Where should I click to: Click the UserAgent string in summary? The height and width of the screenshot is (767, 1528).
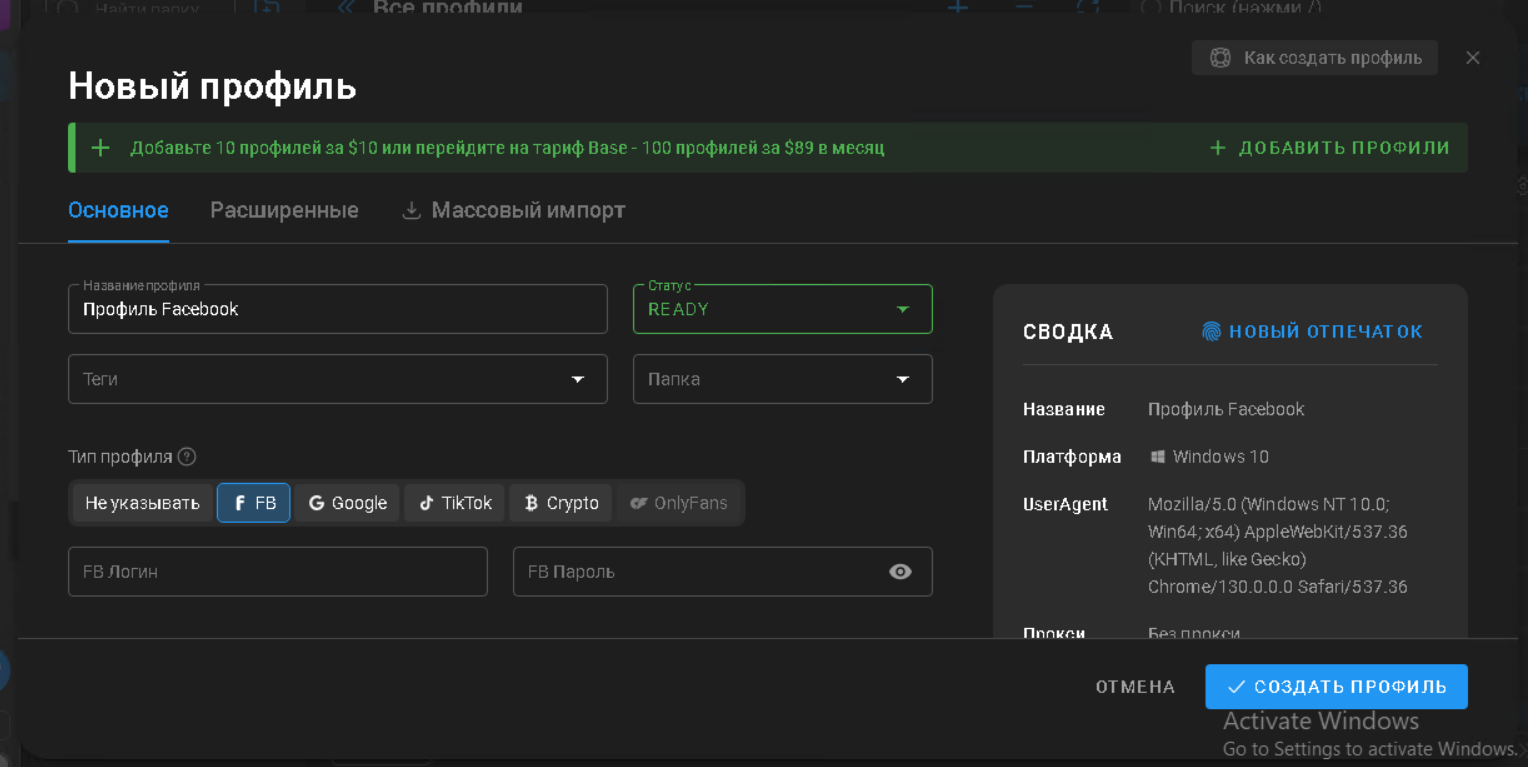click(1278, 545)
